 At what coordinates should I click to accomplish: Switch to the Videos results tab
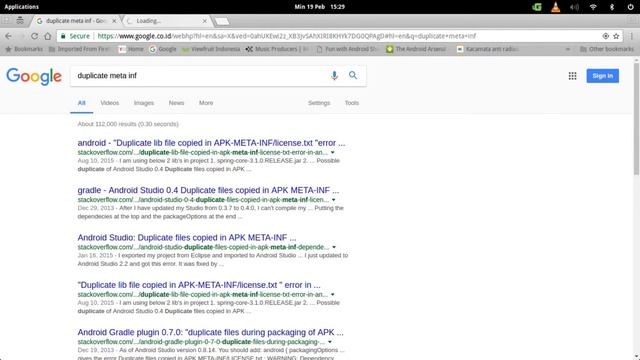click(110, 103)
